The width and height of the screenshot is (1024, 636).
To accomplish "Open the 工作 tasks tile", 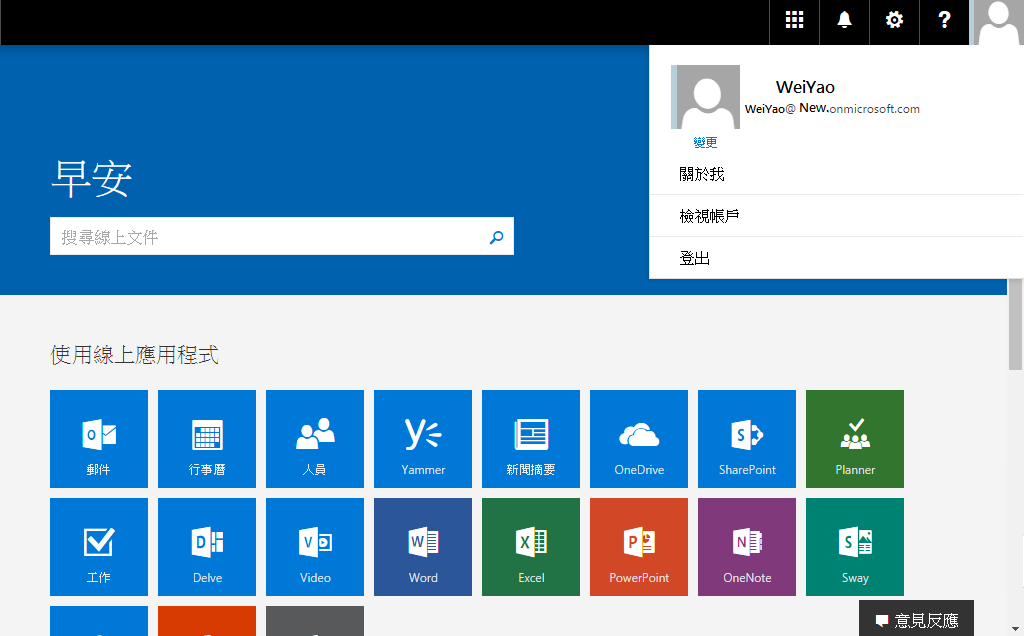I will [99, 547].
